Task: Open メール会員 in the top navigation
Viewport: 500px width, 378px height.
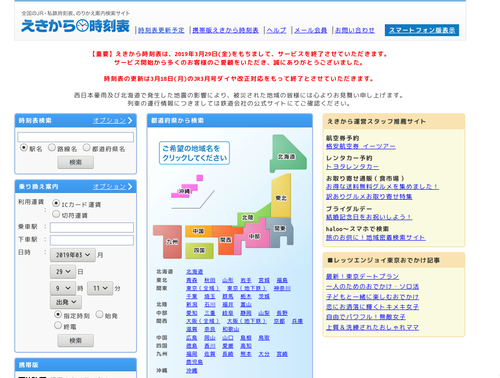Action: tap(310, 30)
